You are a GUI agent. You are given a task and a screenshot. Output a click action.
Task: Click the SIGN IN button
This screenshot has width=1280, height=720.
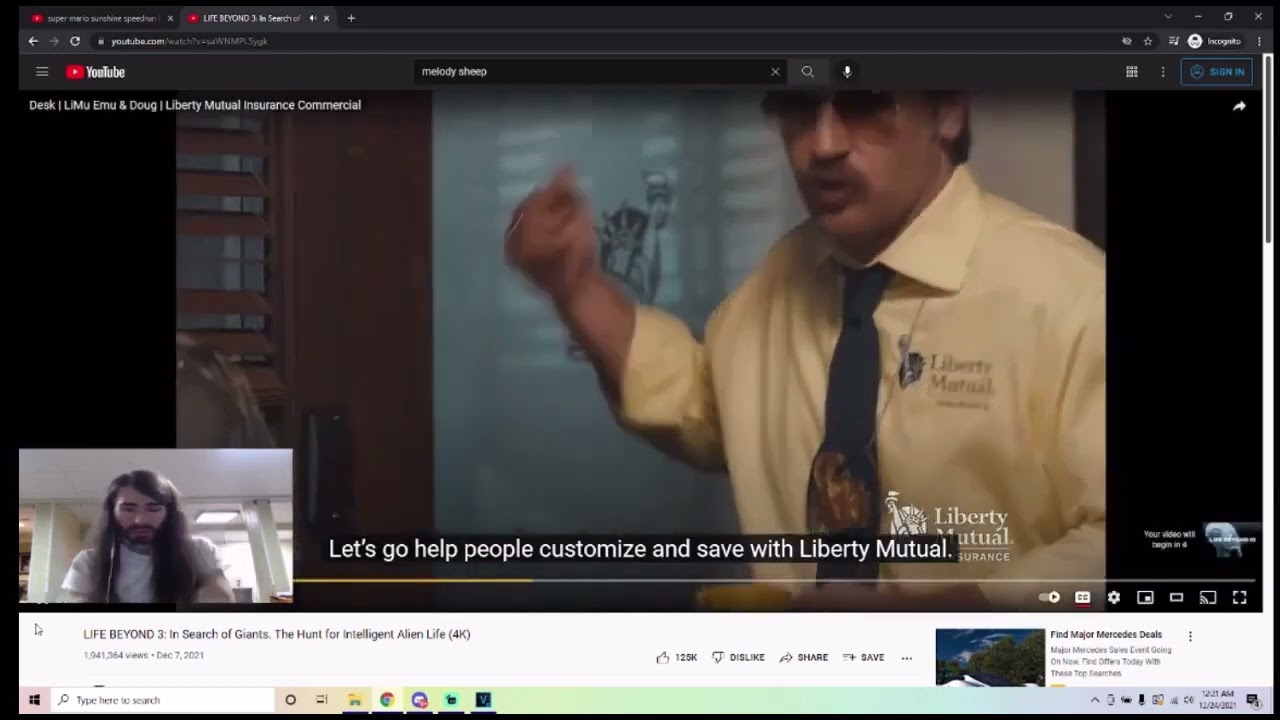[x=1217, y=72]
